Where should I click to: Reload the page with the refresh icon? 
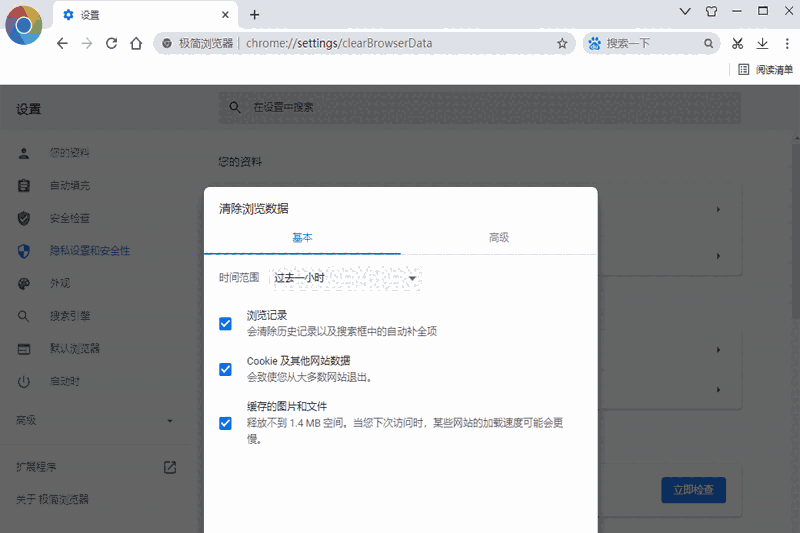(112, 43)
